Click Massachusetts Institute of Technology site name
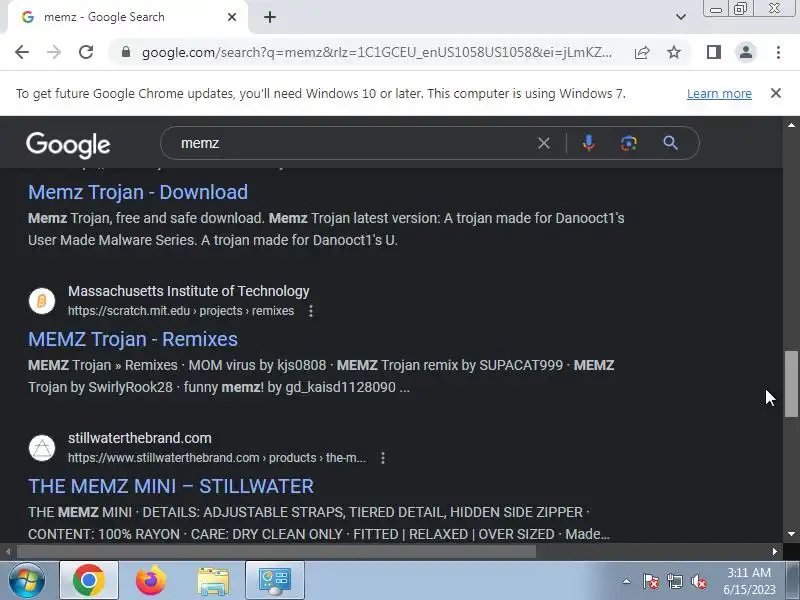Viewport: 800px width, 600px height. 189,291
